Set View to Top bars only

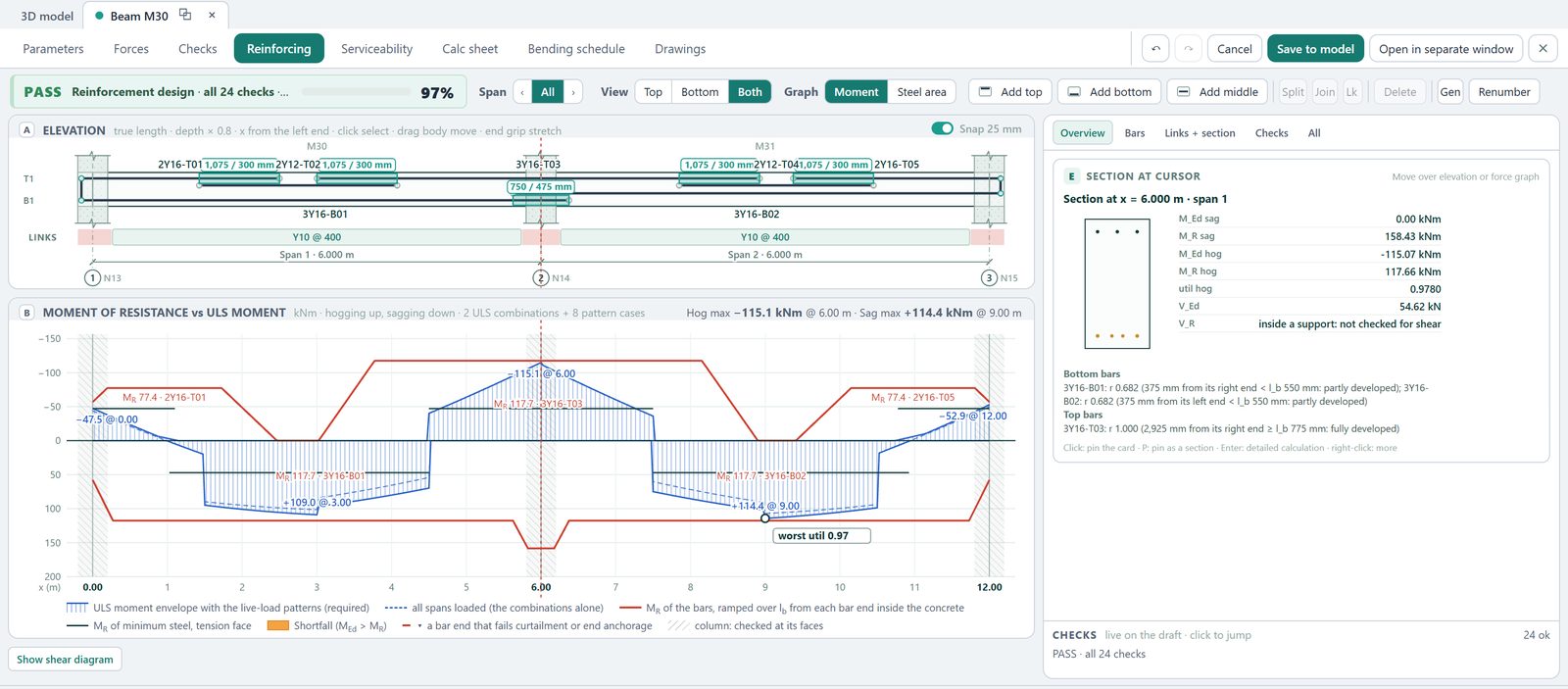[x=653, y=92]
